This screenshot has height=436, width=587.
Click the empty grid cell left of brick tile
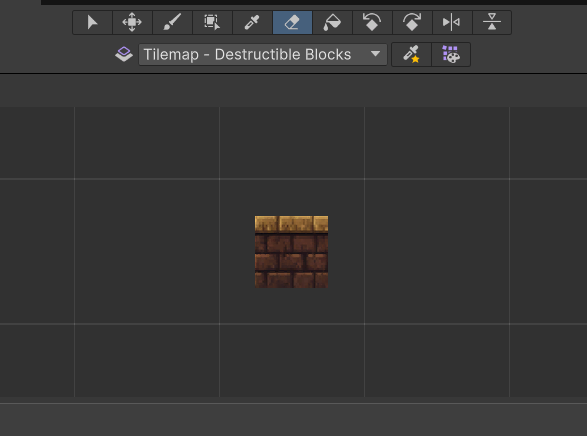[147, 251]
